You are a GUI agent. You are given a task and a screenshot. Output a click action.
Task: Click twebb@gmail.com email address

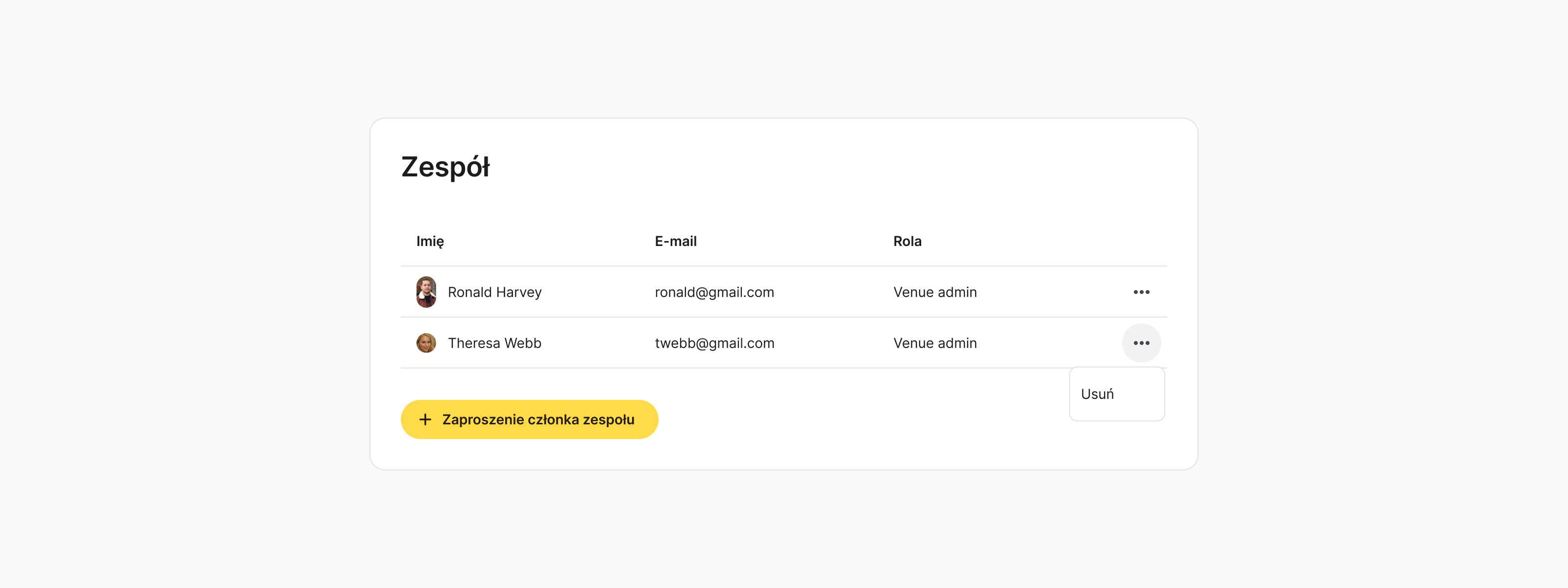pos(714,343)
